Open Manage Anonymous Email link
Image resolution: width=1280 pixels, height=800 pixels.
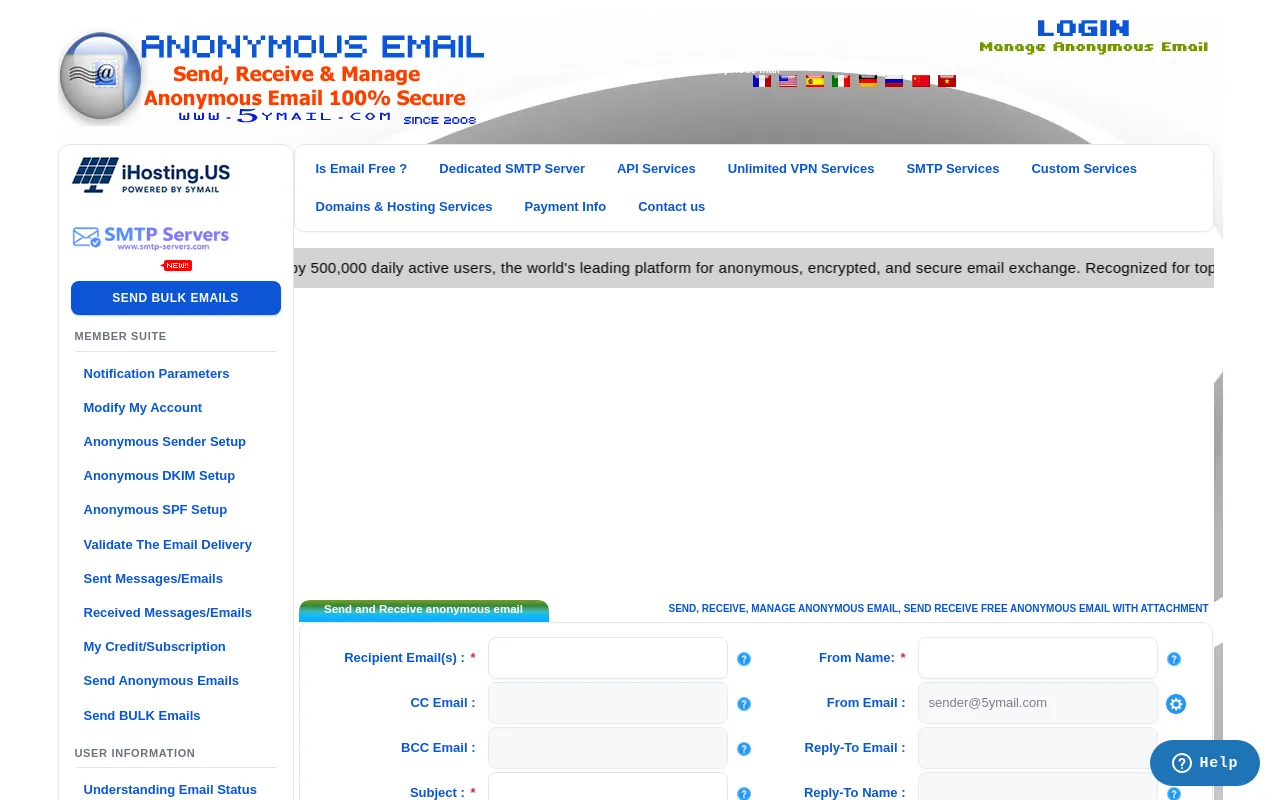[x=1093, y=47]
